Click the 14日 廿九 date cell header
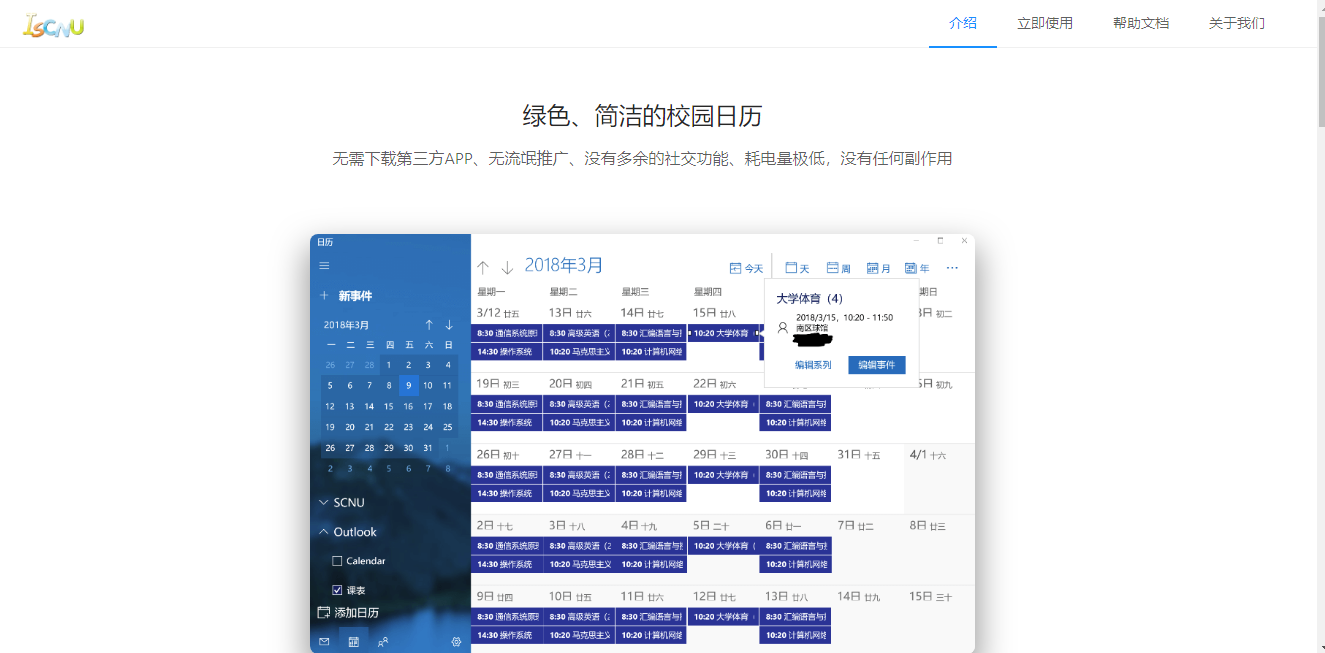The image size is (1325, 653). [859, 597]
